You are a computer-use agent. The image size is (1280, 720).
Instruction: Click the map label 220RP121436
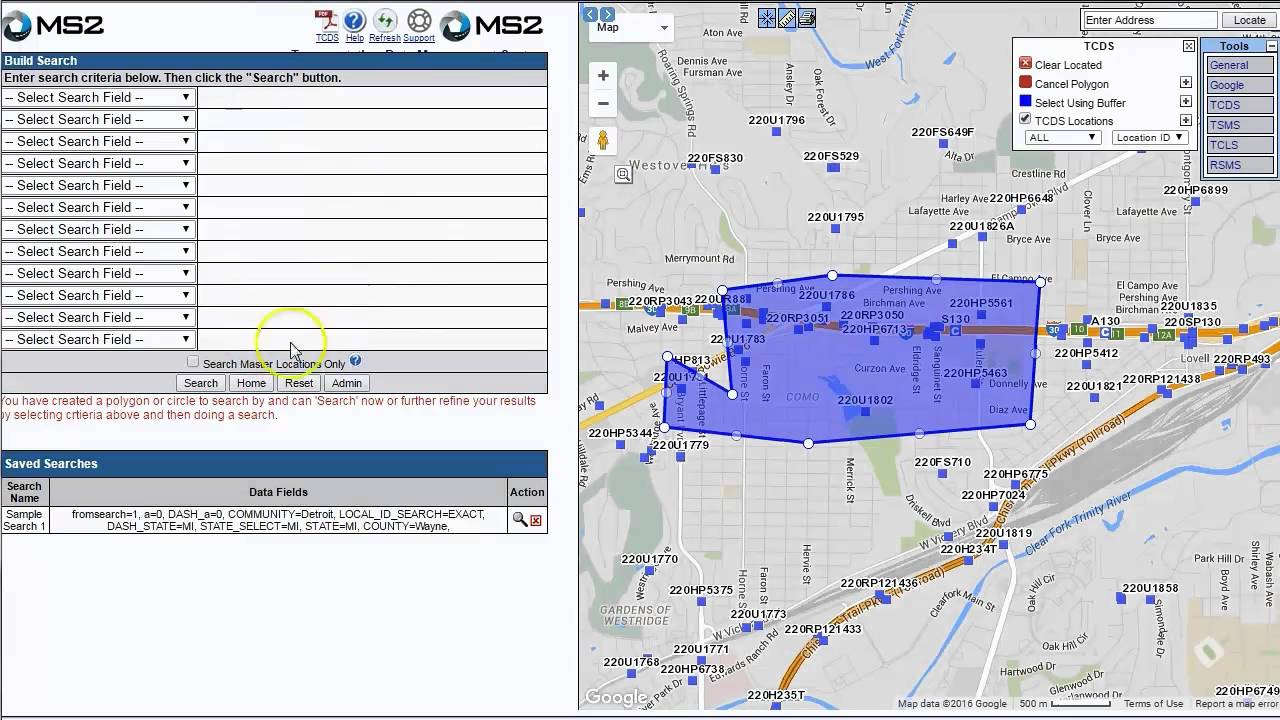point(879,583)
